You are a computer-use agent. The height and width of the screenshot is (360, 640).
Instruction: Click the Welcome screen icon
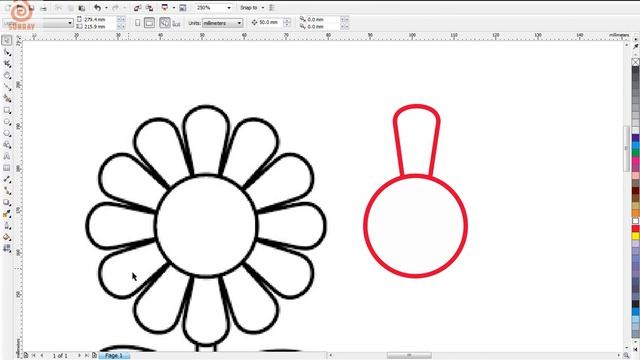pos(183,8)
